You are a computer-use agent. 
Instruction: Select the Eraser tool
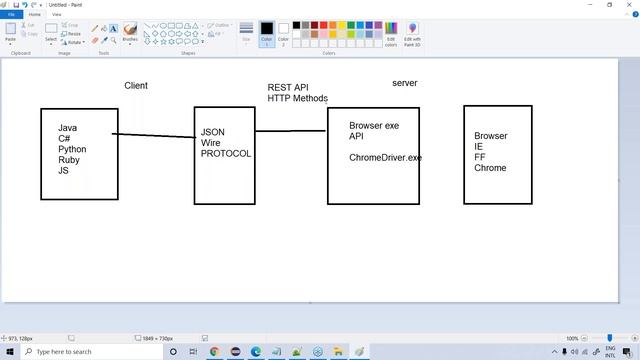pyautogui.click(x=95, y=40)
